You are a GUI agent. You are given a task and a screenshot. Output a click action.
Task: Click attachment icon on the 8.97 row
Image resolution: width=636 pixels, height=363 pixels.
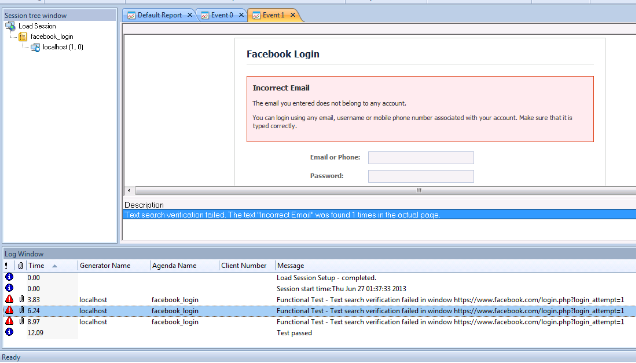click(21, 321)
